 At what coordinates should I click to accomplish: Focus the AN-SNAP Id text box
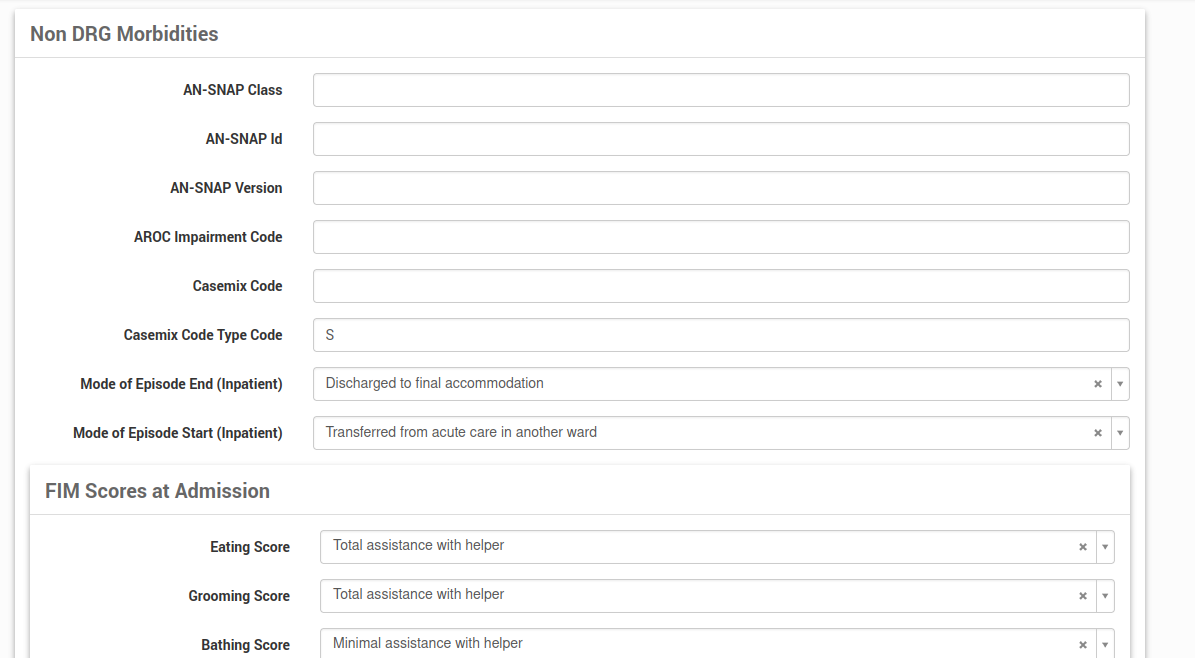coord(720,139)
